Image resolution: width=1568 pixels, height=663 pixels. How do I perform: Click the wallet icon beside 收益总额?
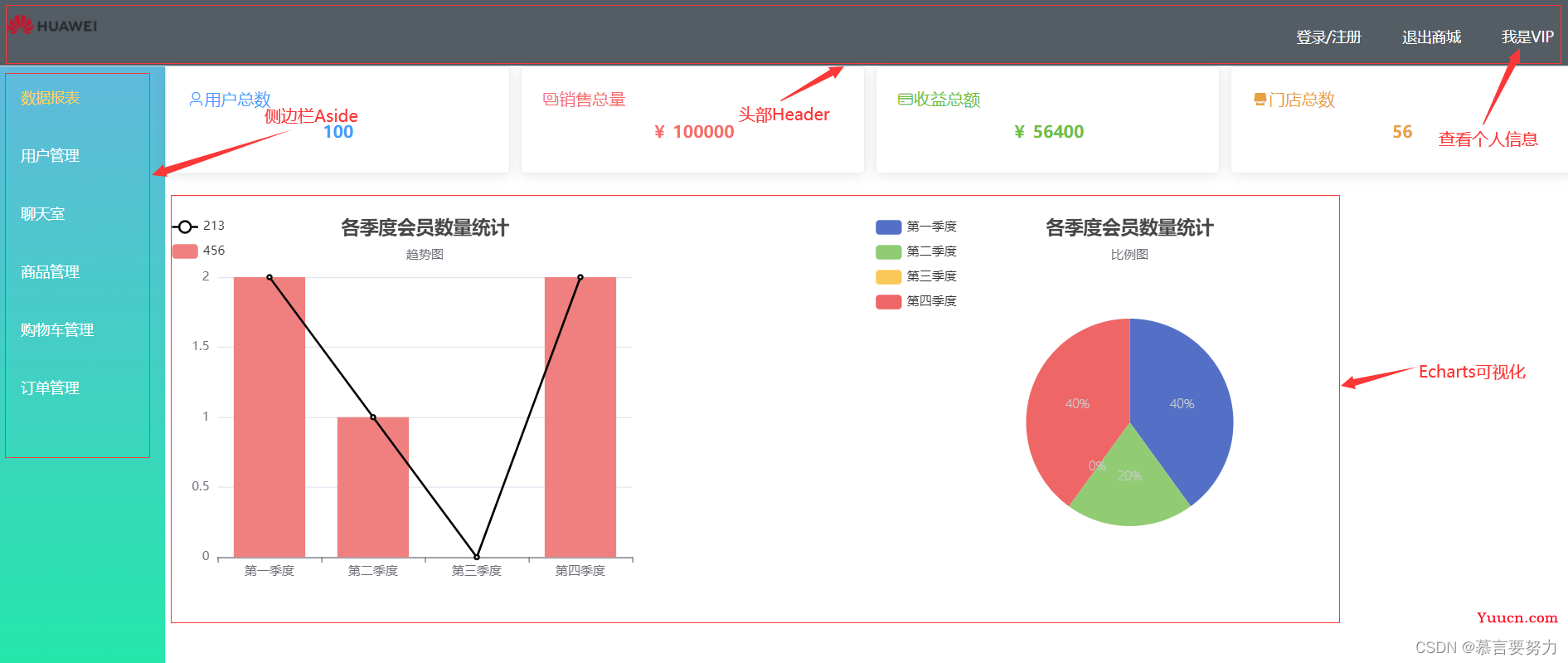(905, 100)
